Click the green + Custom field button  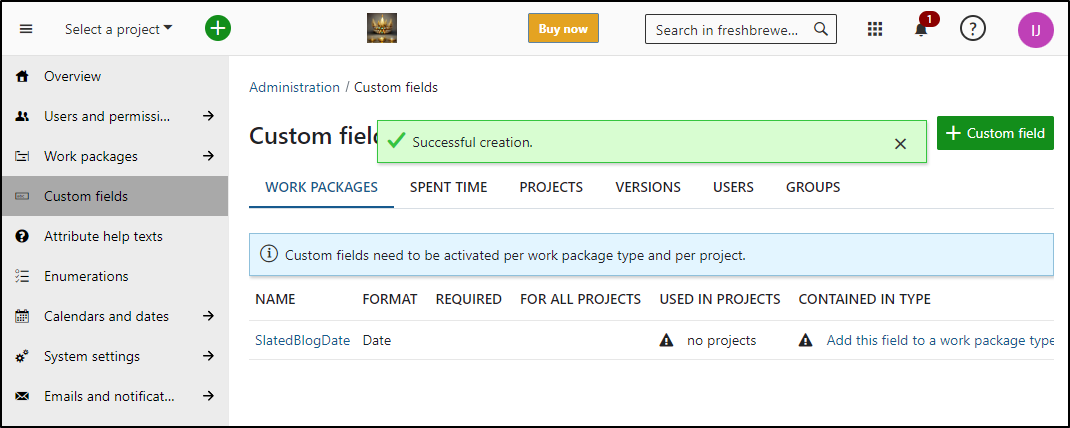[995, 133]
